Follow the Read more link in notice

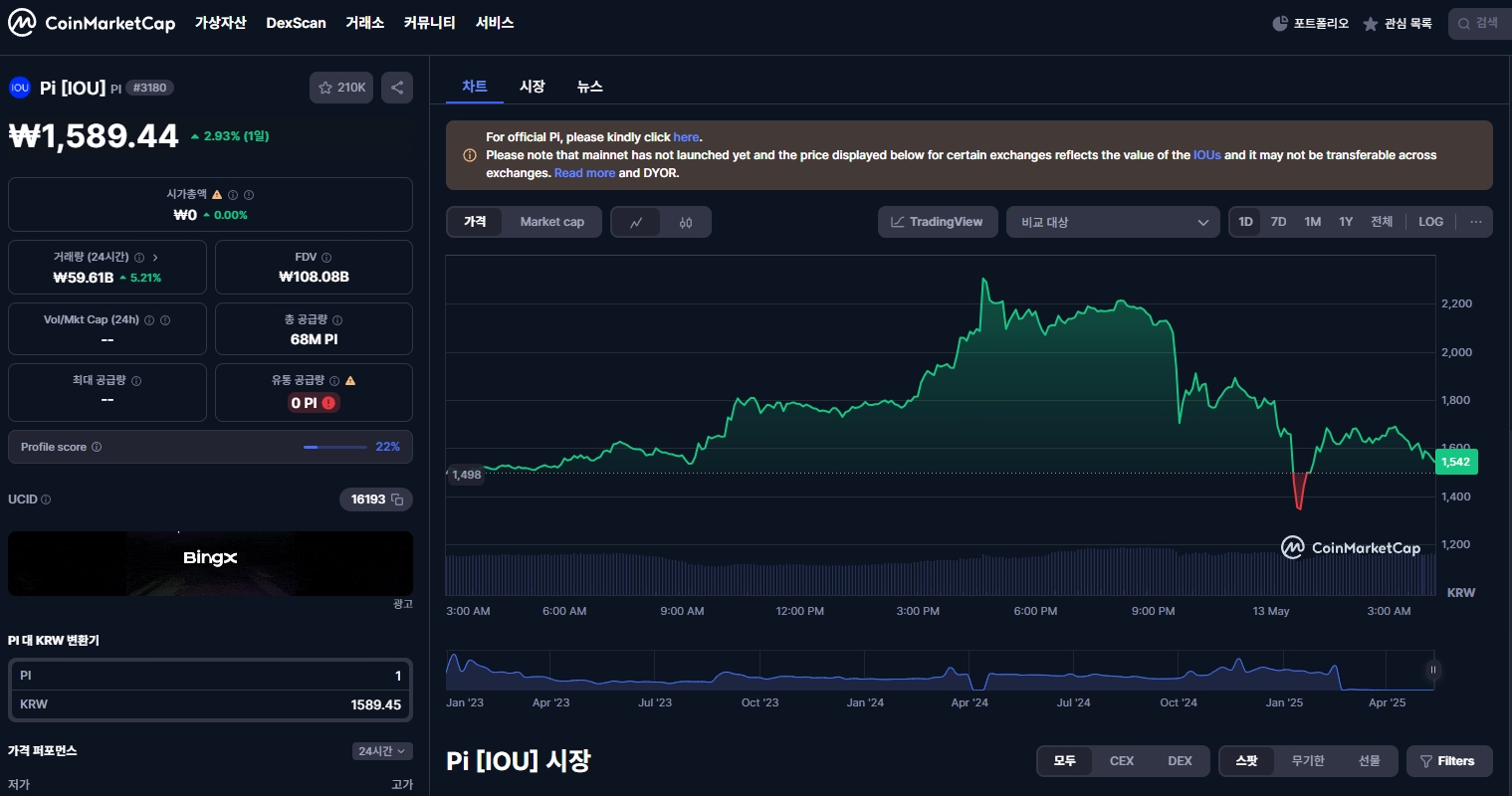[x=584, y=173]
